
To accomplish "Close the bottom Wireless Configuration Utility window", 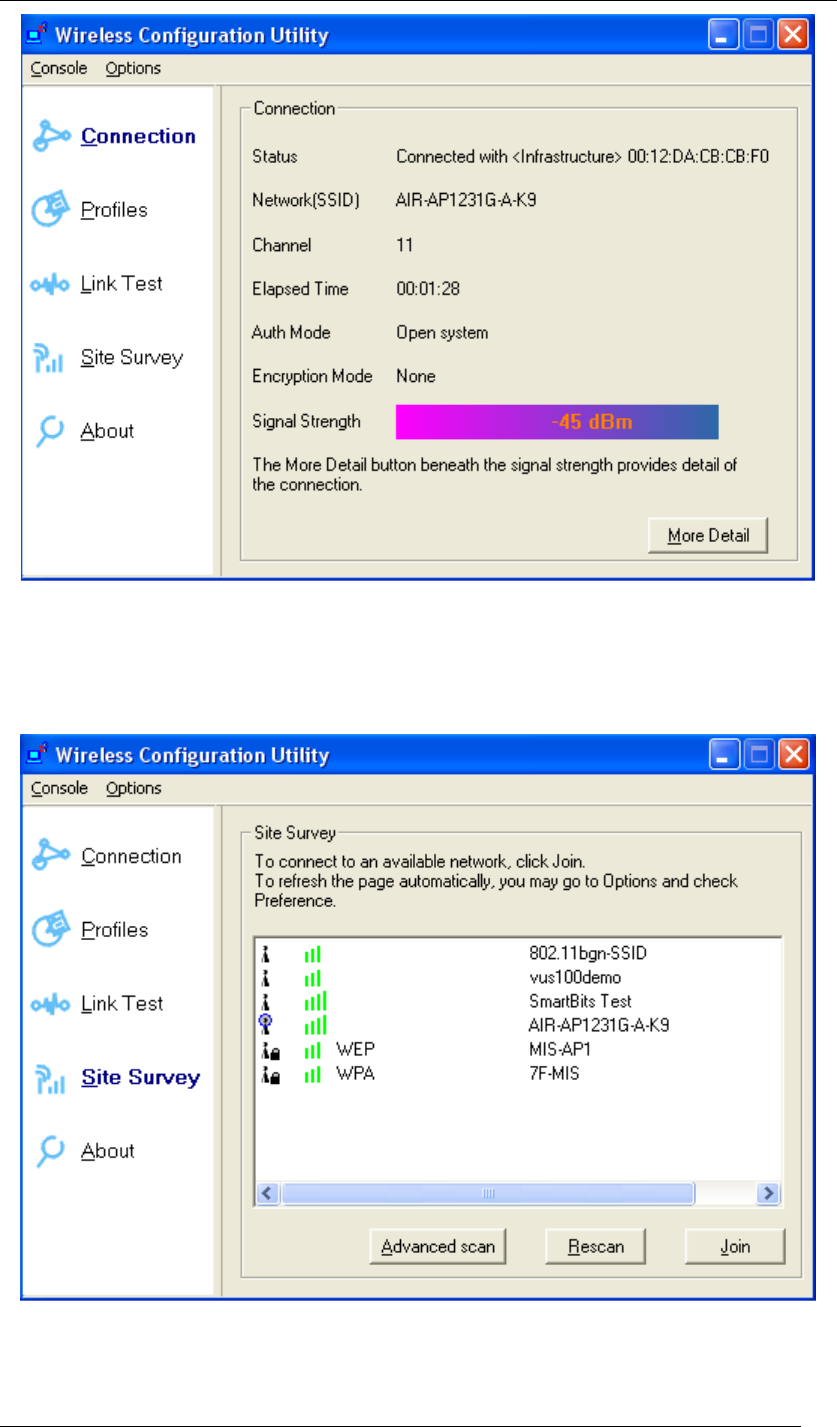I will pos(792,757).
